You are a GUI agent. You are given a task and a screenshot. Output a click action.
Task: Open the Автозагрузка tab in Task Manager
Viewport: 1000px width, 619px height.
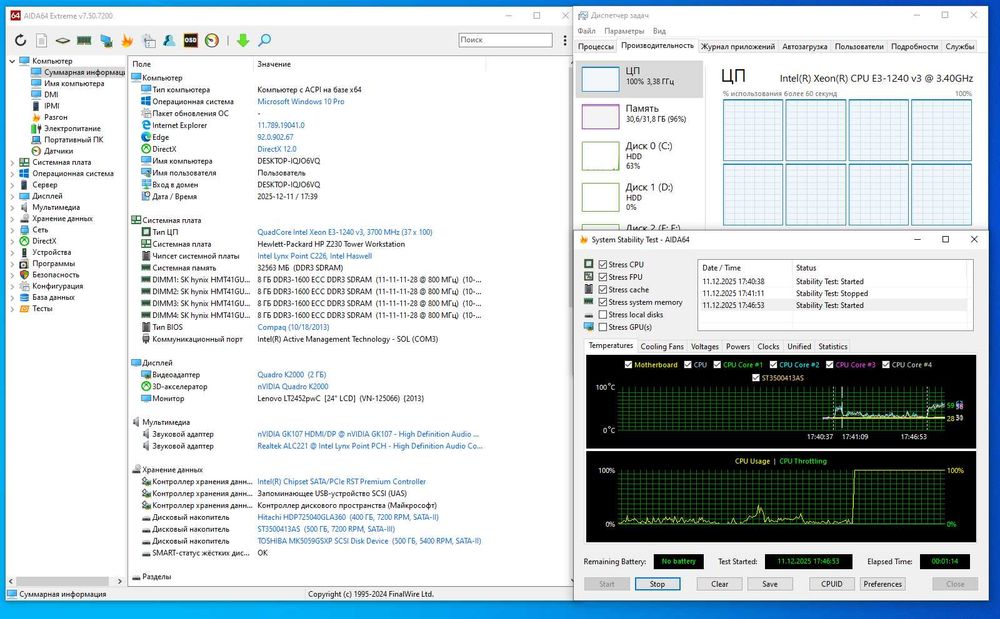(804, 46)
